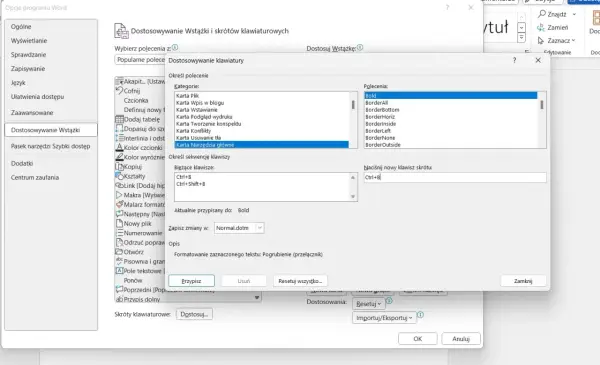This screenshot has height=365, width=600.
Task: Click the Kształty shapes icon
Action: 119,176
